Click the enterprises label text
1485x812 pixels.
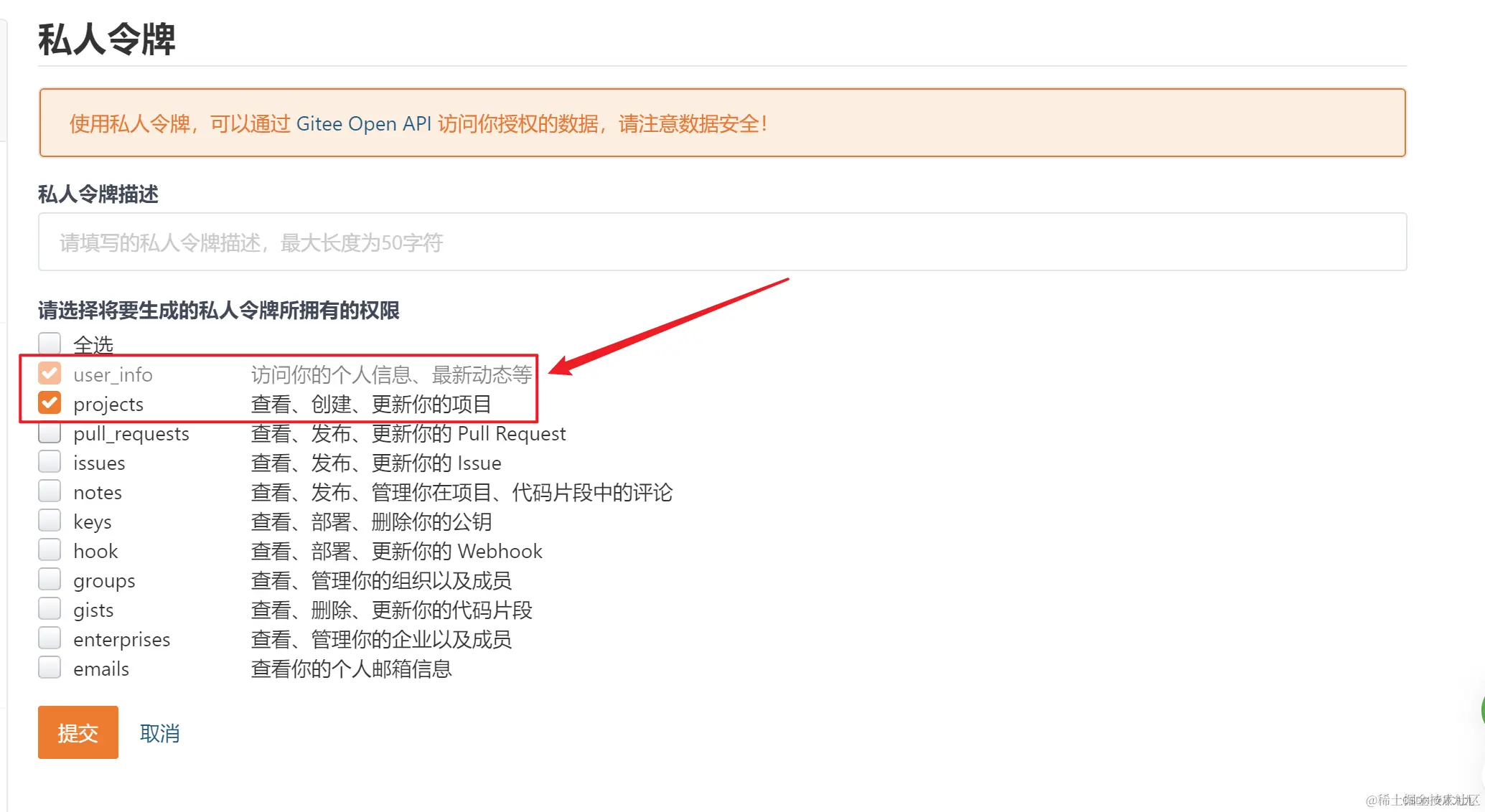(121, 639)
